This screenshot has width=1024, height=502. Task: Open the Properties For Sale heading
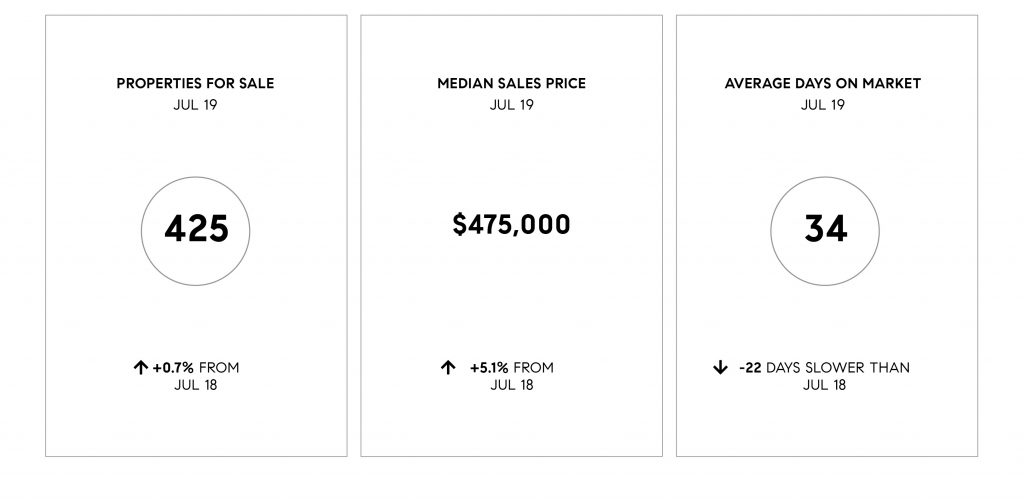pyautogui.click(x=195, y=84)
